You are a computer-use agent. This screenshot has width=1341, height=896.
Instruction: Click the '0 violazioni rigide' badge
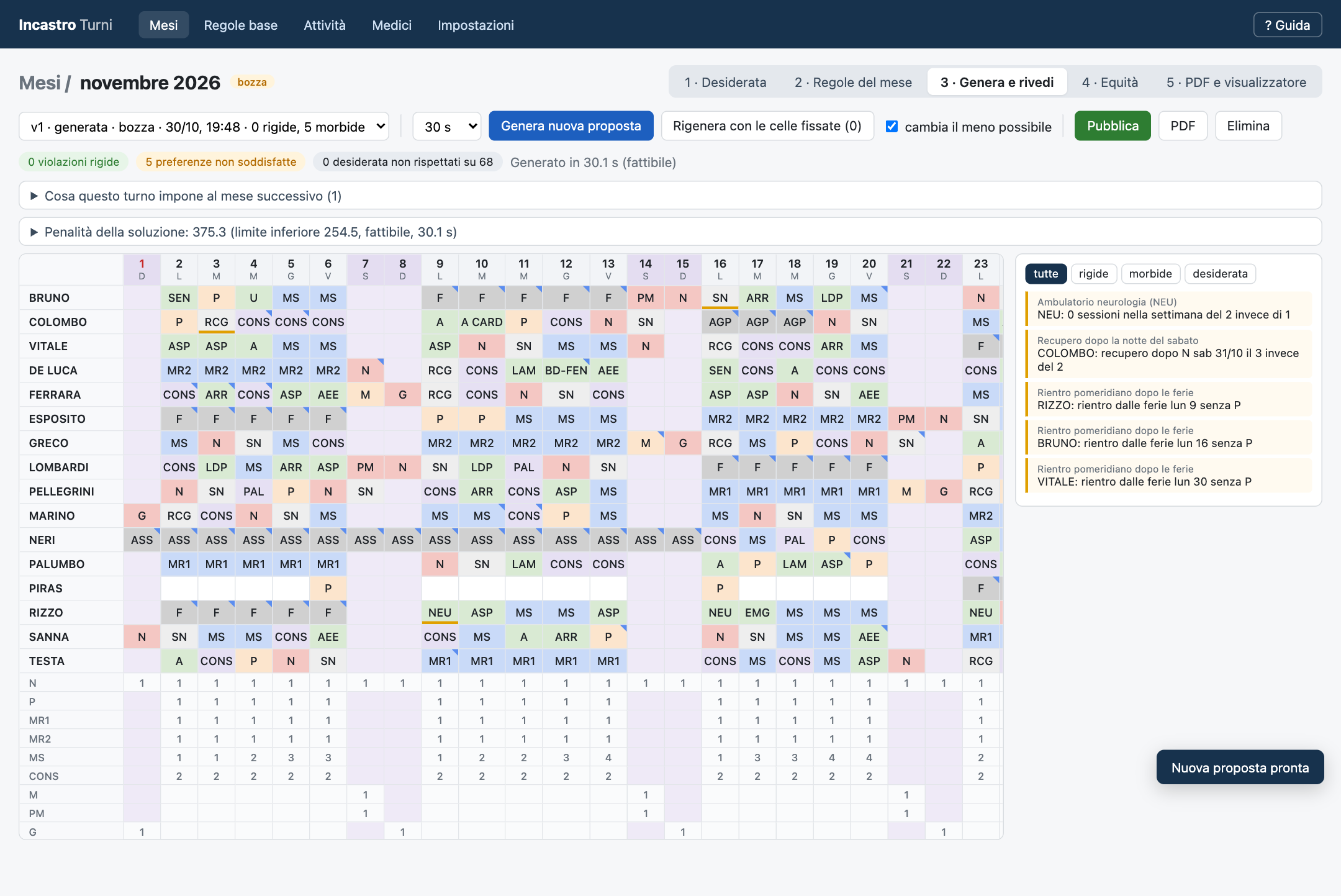(74, 162)
